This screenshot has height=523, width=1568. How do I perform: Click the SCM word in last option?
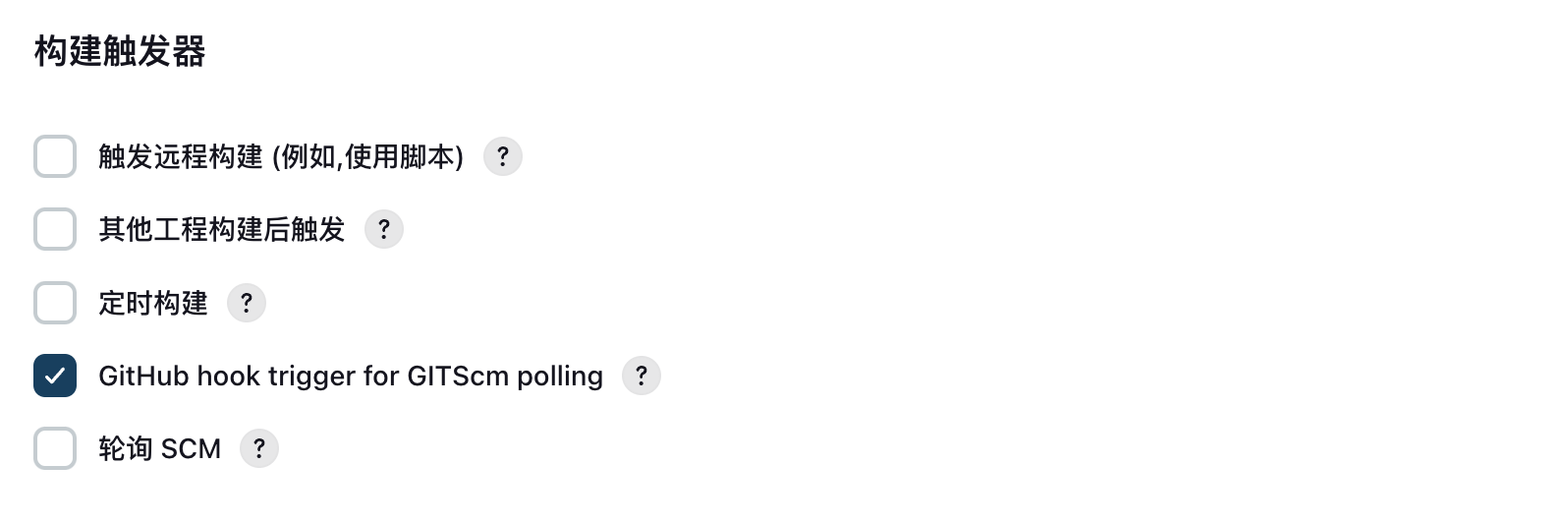(191, 448)
